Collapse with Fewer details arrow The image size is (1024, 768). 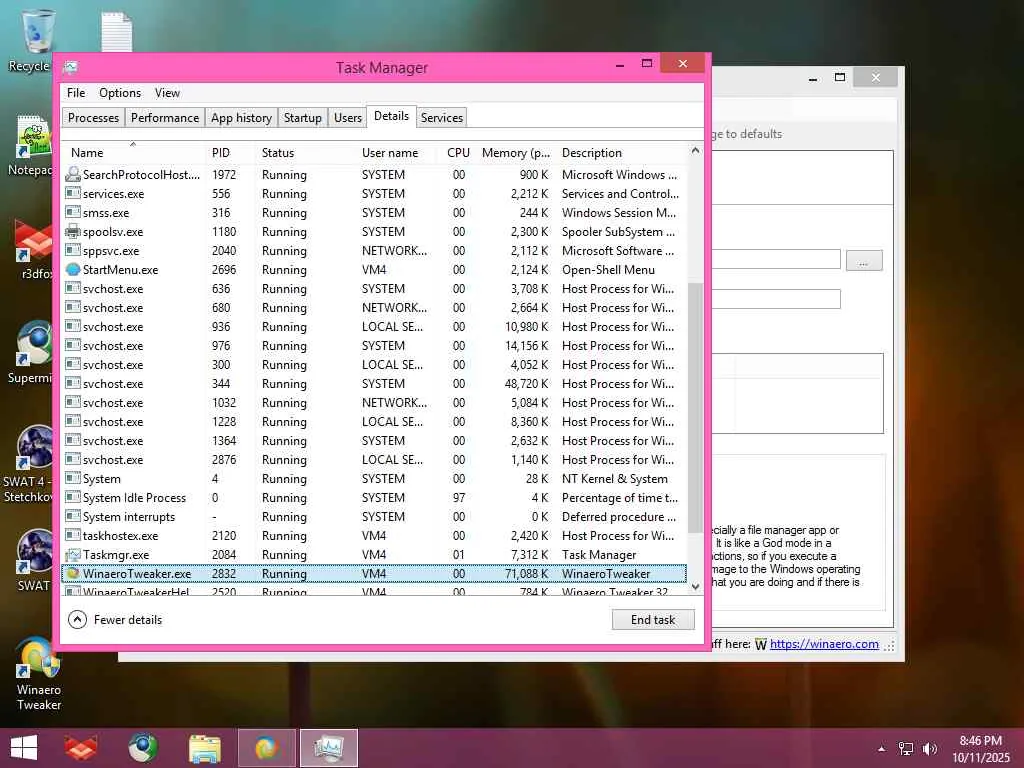(77, 620)
